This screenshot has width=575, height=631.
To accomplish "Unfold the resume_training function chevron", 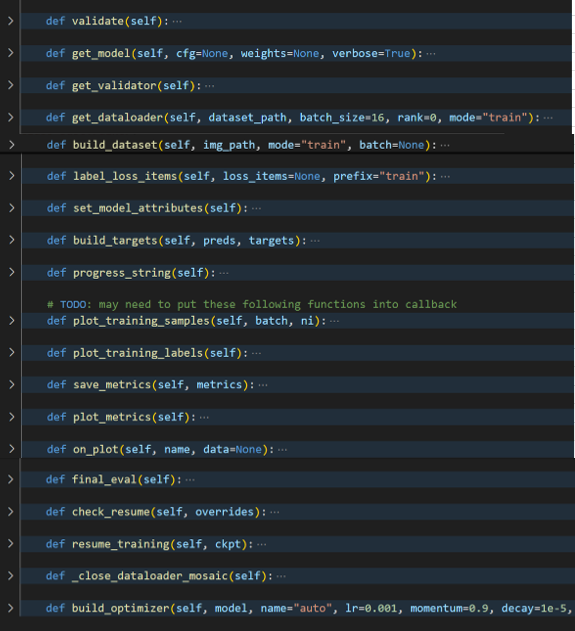I will pyautogui.click(x=11, y=544).
